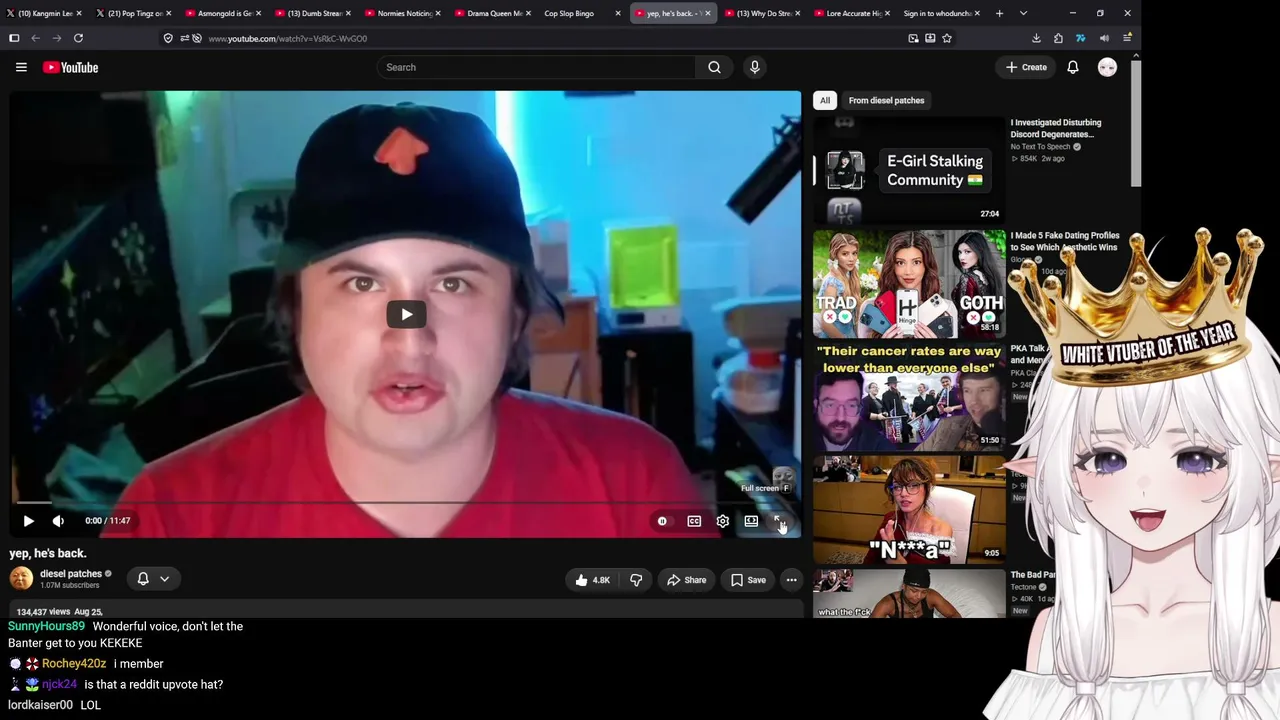
Task: Click the site security shield icon
Action: coord(168,38)
